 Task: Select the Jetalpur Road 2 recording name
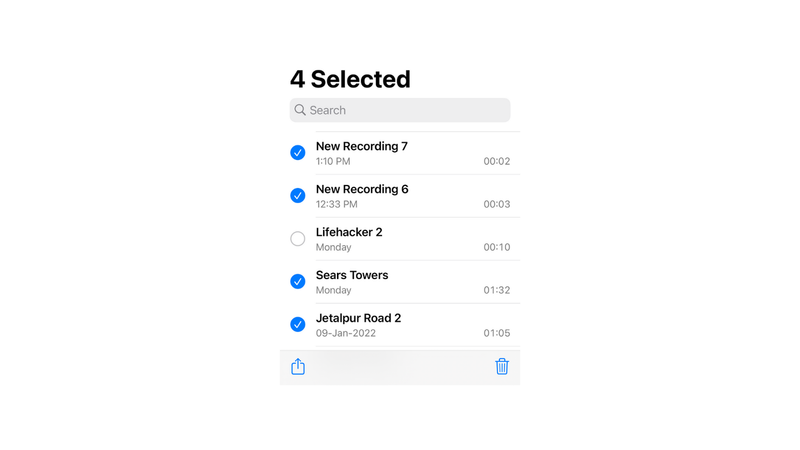pos(359,318)
